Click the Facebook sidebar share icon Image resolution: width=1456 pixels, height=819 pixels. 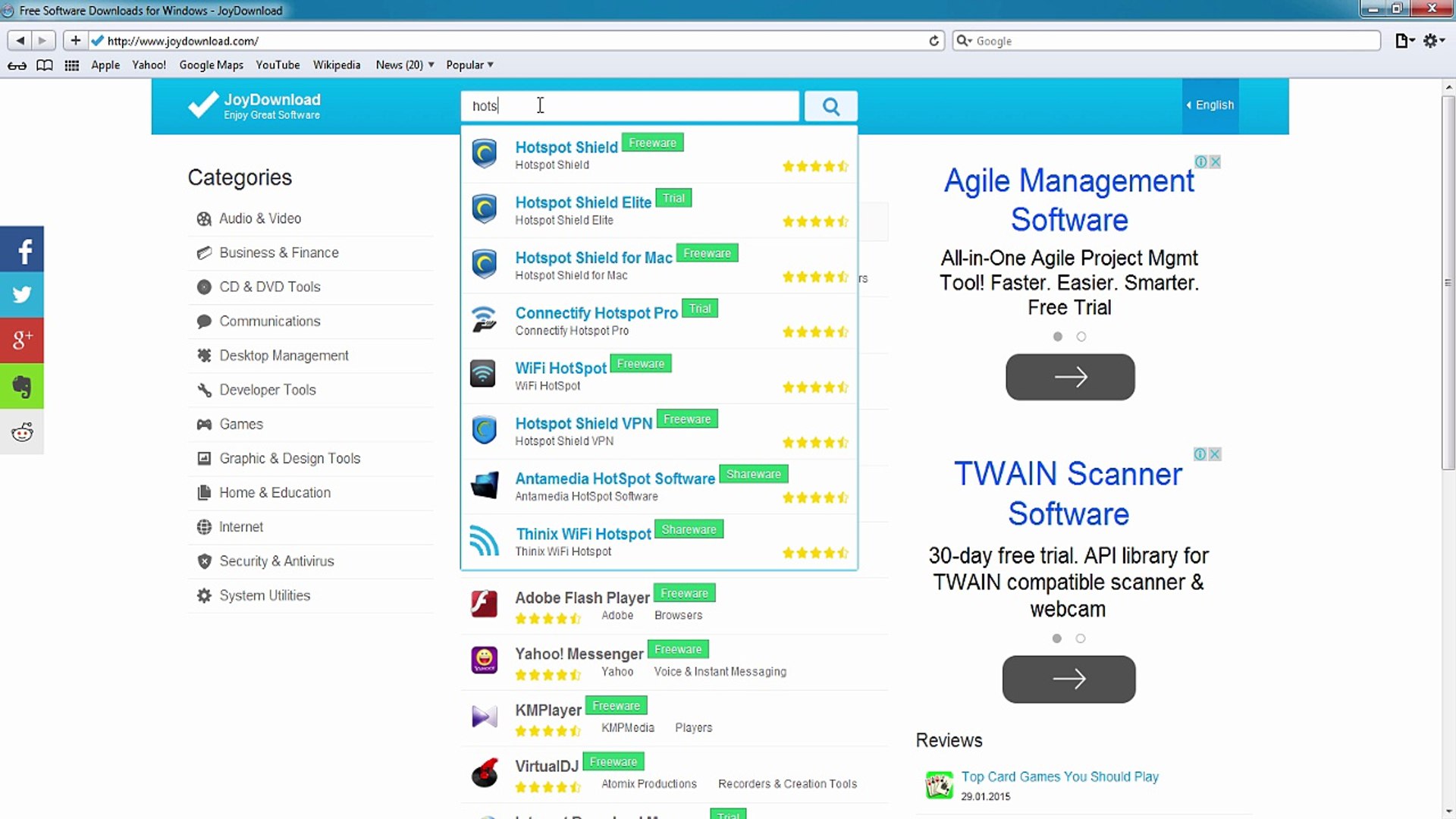[22, 249]
